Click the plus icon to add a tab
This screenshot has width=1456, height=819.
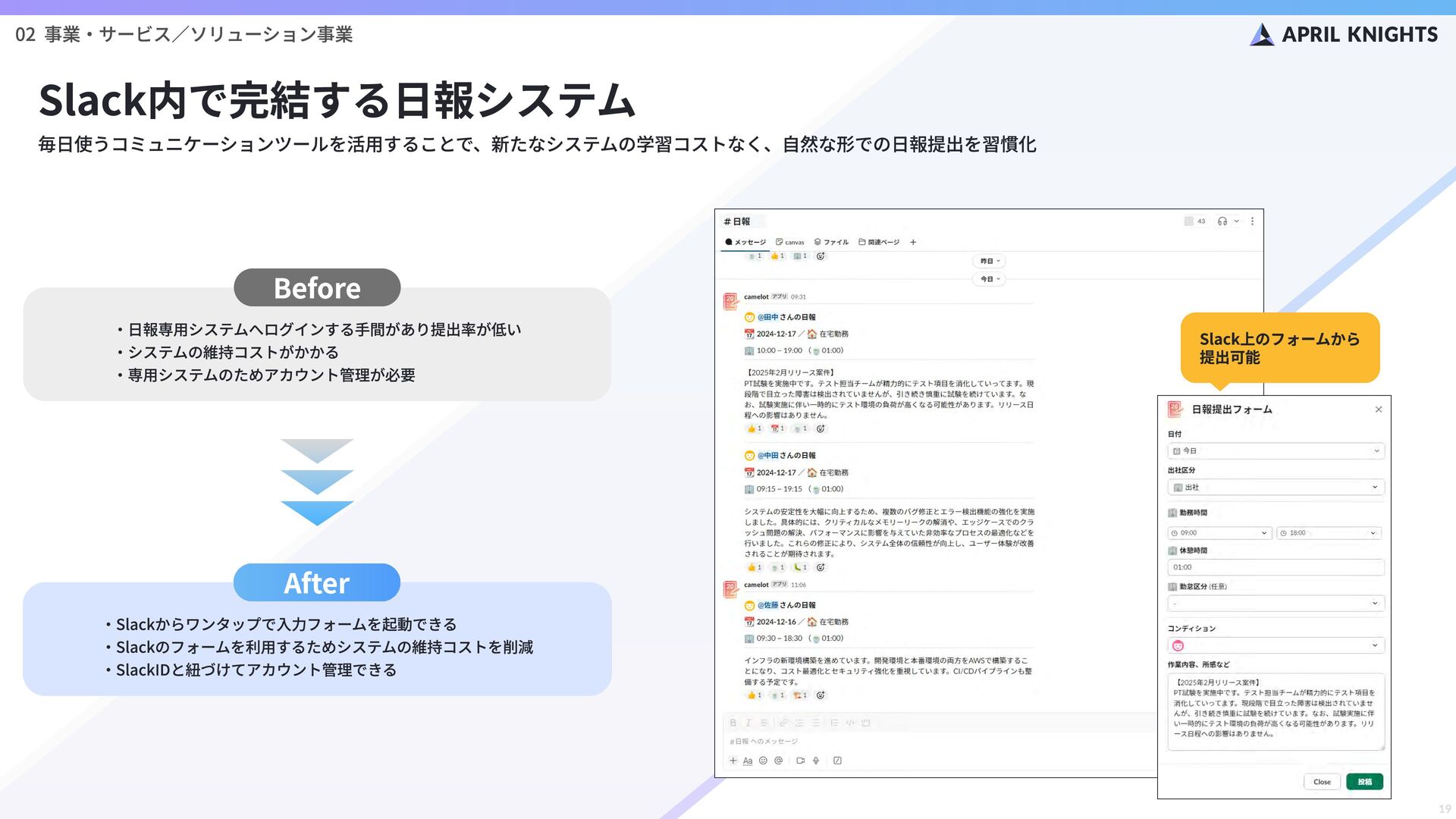click(913, 243)
